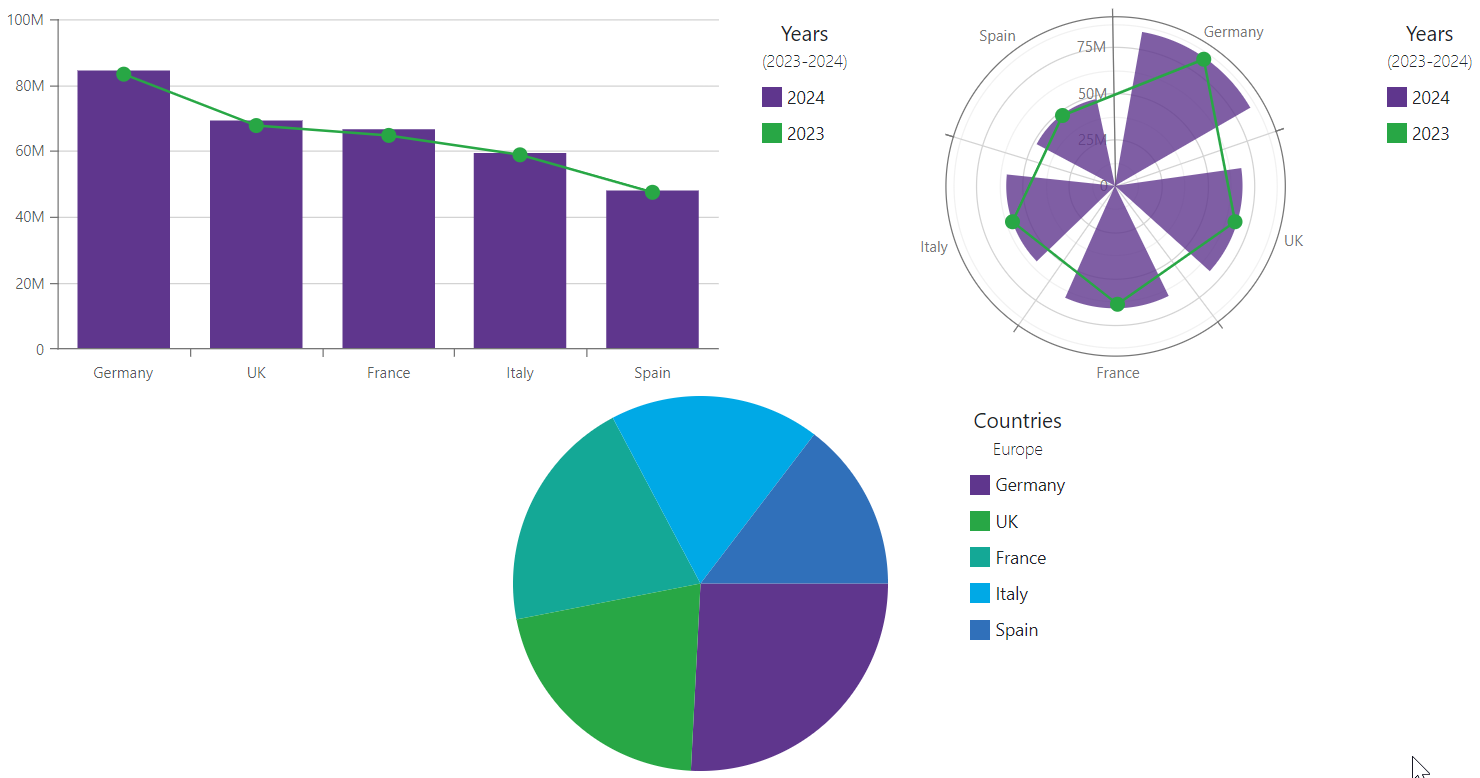Click France axis label under bar chart
1480x778 pixels.
point(388,373)
